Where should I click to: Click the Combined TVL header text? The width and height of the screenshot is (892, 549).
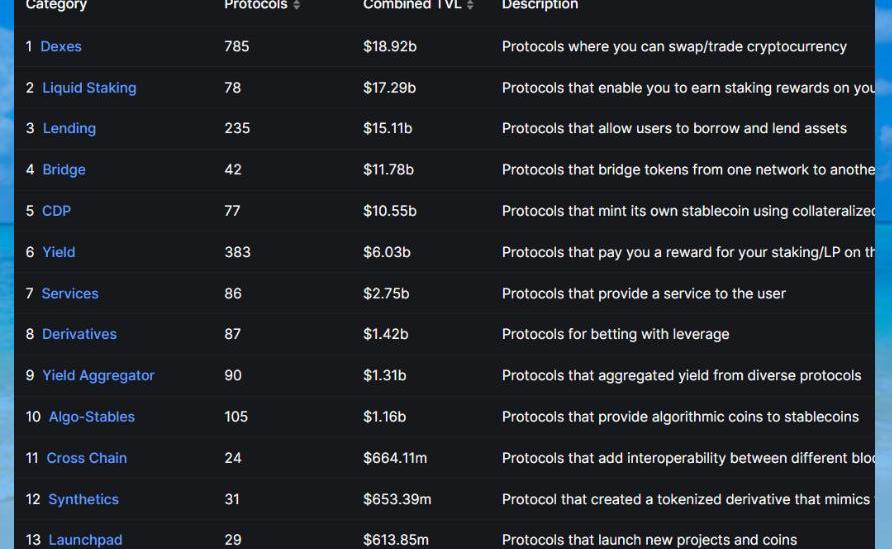pos(412,5)
